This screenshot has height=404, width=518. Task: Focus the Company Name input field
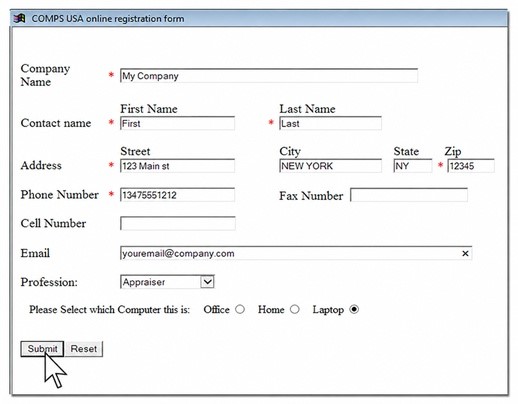coord(269,76)
